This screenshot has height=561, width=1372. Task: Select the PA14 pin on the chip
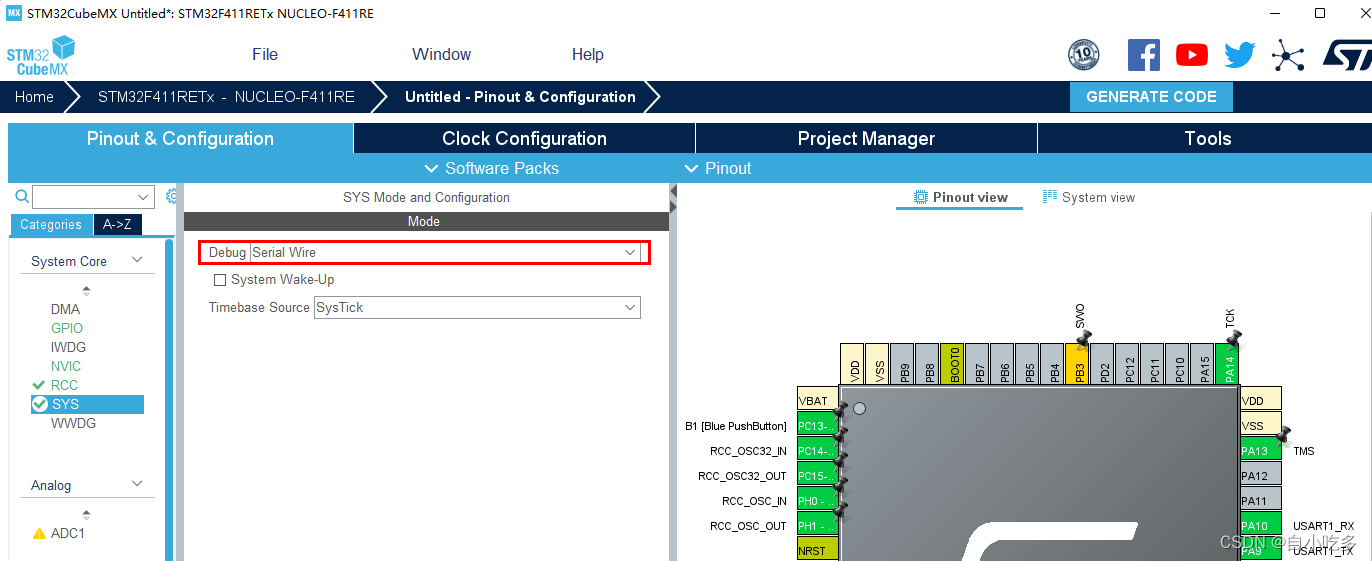pyautogui.click(x=1227, y=364)
